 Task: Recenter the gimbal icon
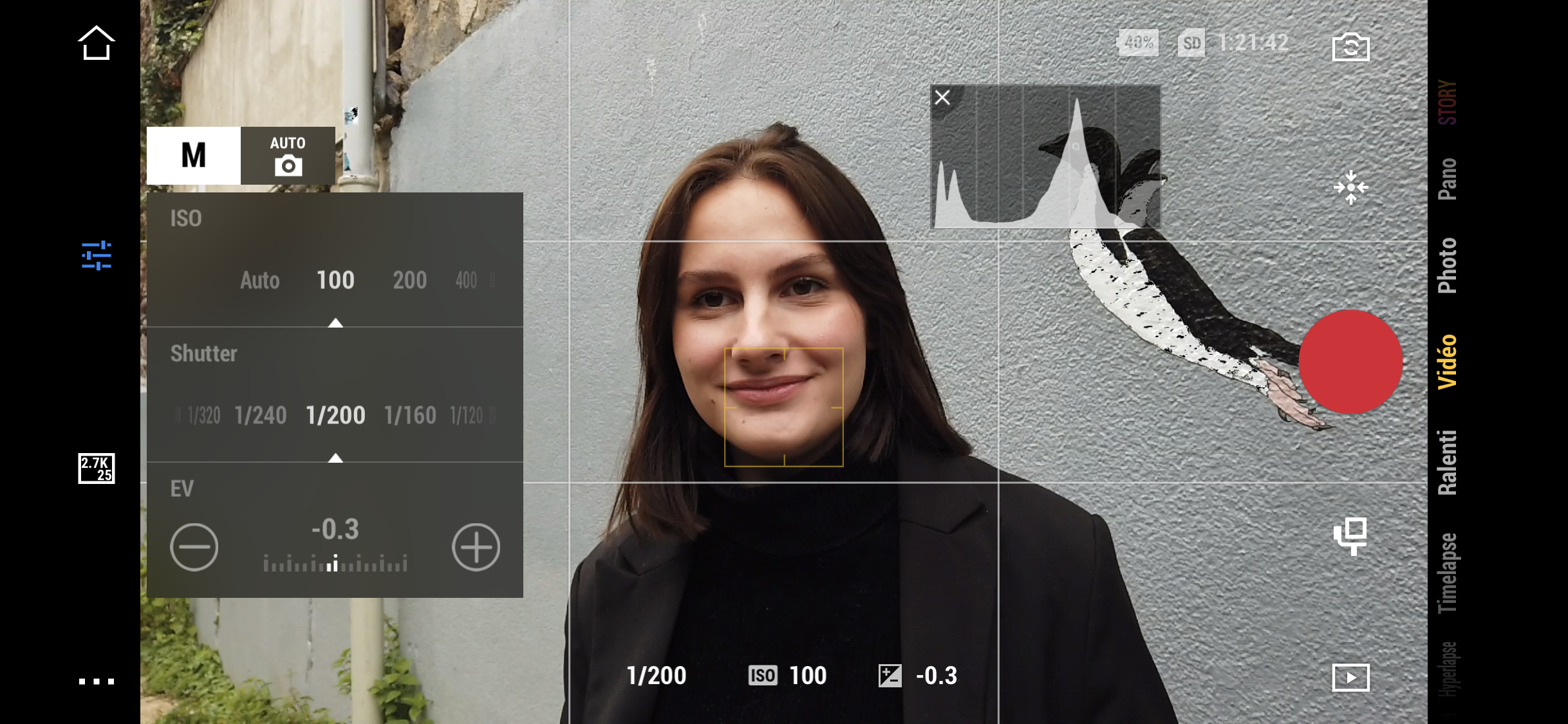click(x=1350, y=188)
